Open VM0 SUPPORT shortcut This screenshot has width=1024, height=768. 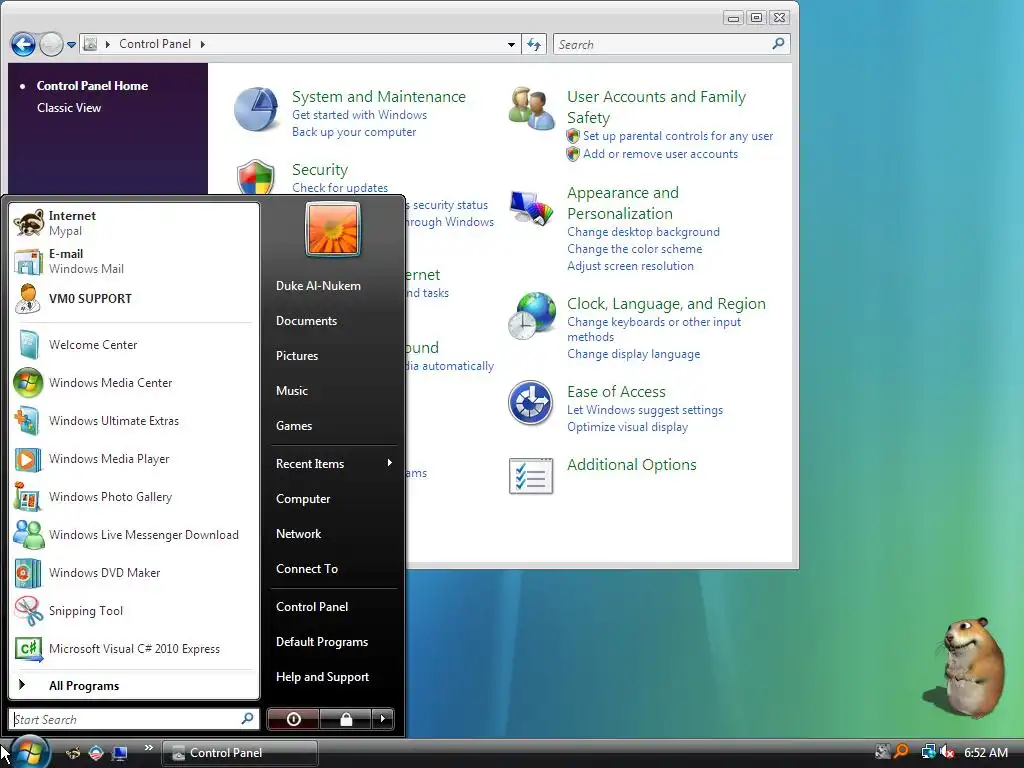[134, 298]
